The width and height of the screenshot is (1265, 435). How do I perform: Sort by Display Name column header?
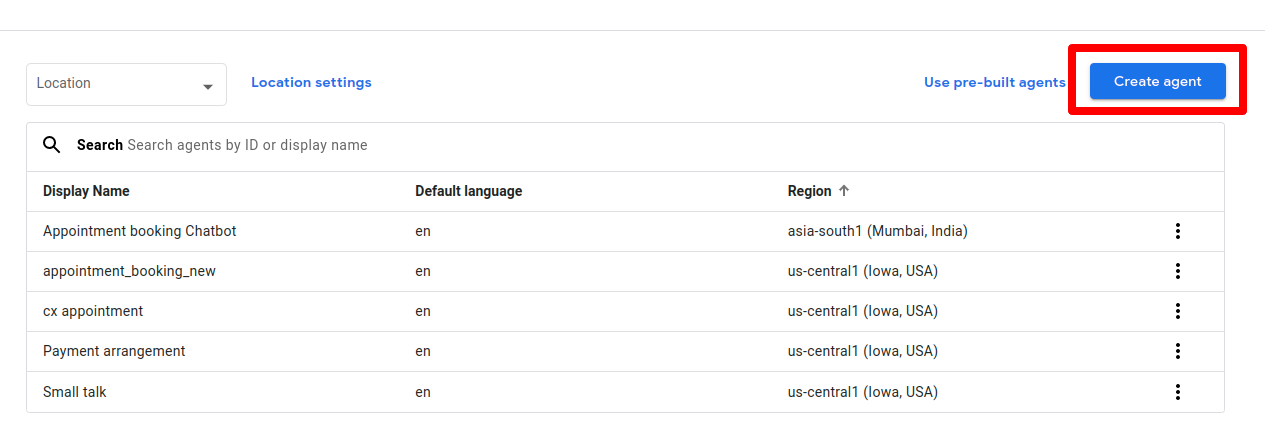coord(86,191)
